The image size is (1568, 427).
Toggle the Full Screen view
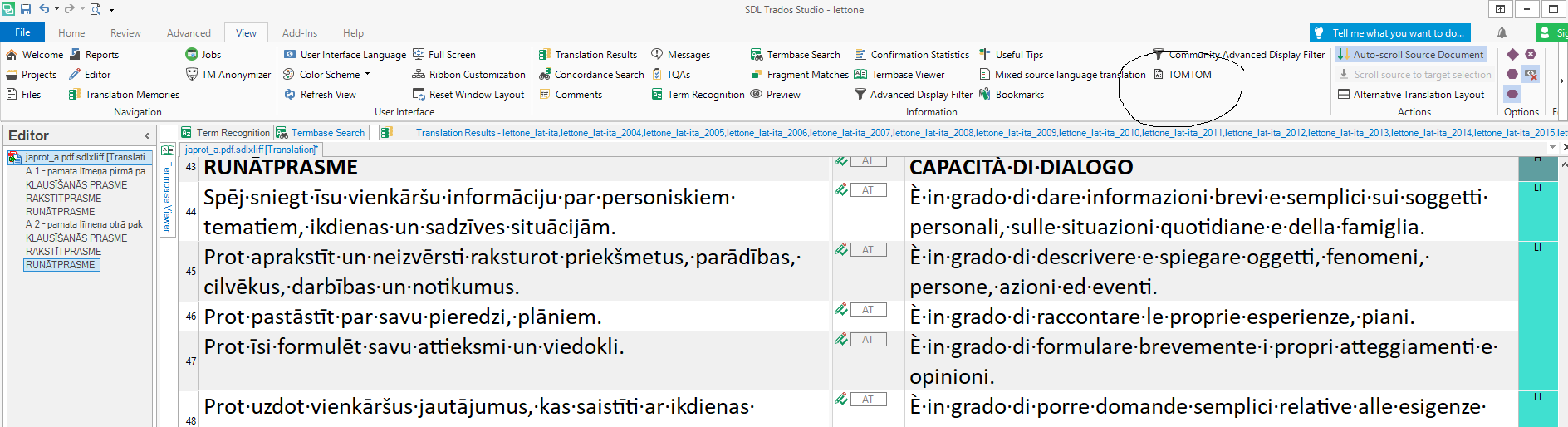pyautogui.click(x=451, y=55)
